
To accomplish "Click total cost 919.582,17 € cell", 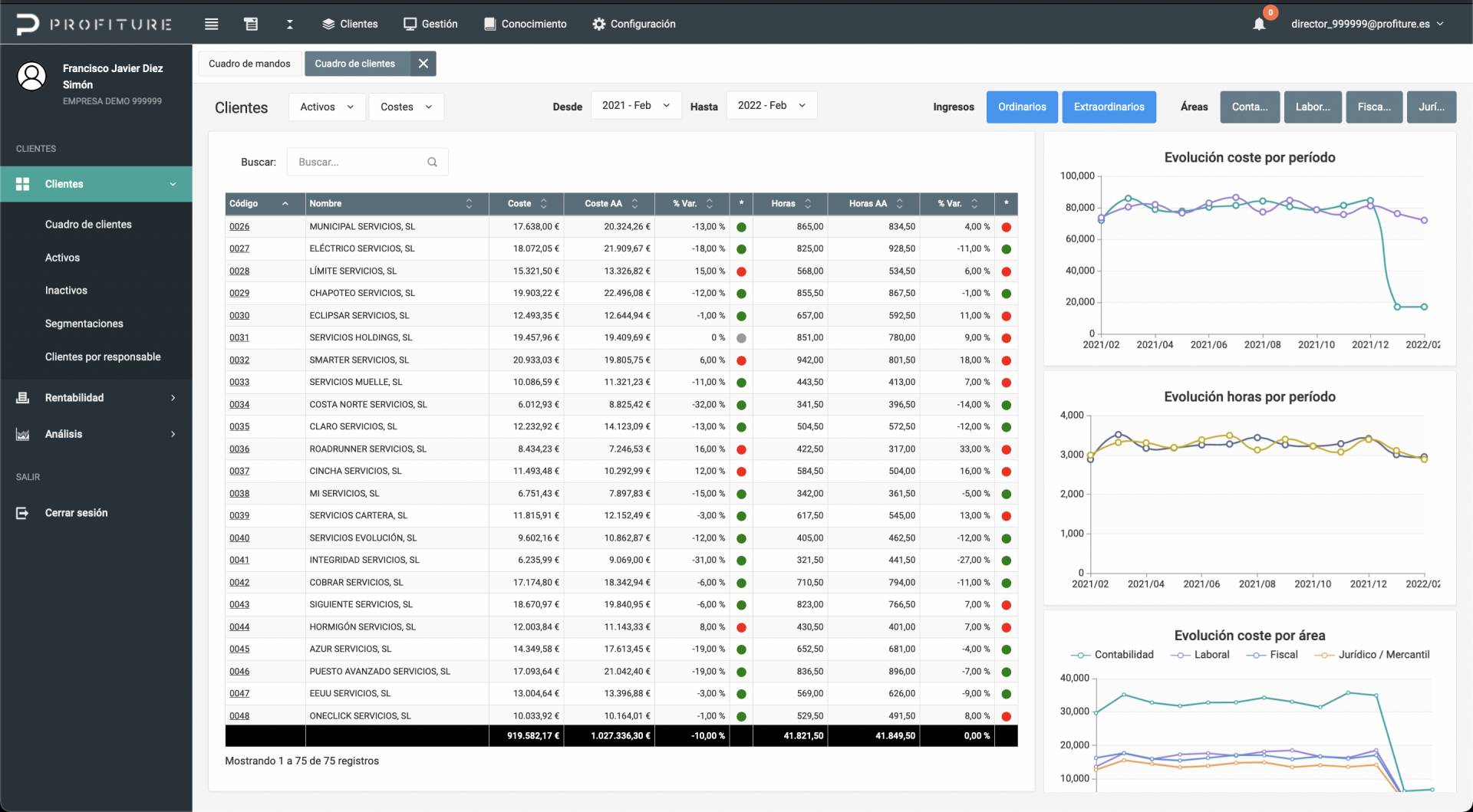I will point(526,736).
